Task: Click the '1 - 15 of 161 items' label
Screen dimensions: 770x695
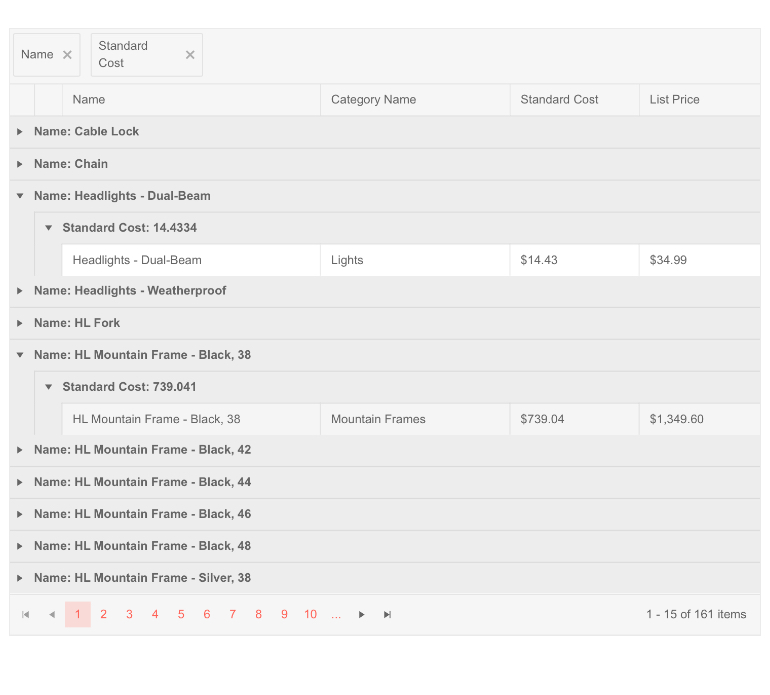Action: 696,614
